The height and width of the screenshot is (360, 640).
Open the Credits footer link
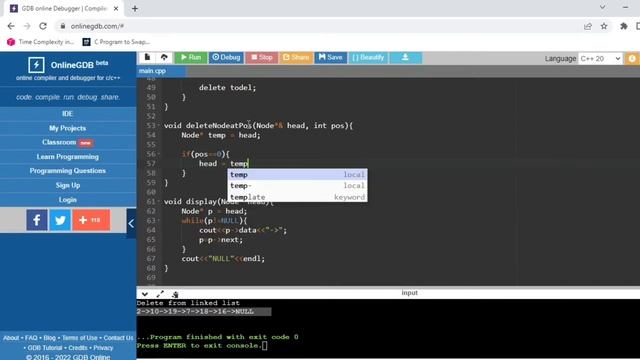[78, 348]
